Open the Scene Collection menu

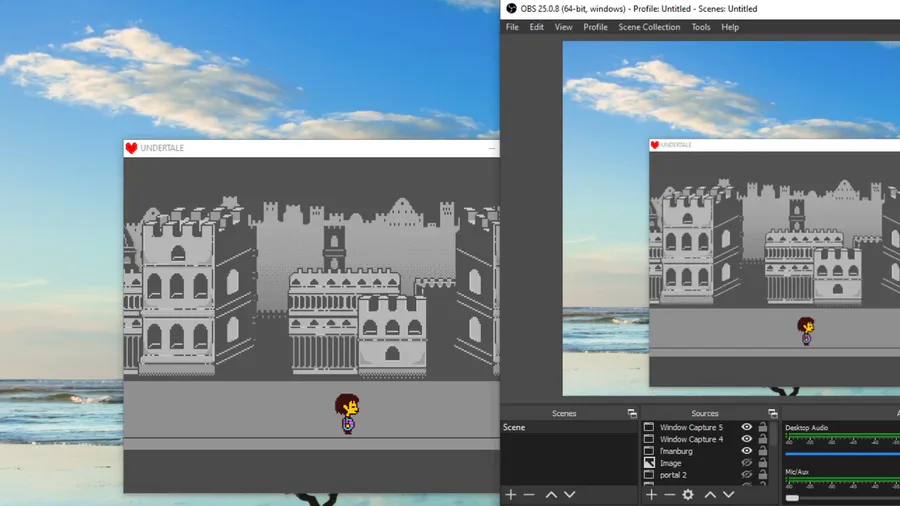(x=649, y=27)
